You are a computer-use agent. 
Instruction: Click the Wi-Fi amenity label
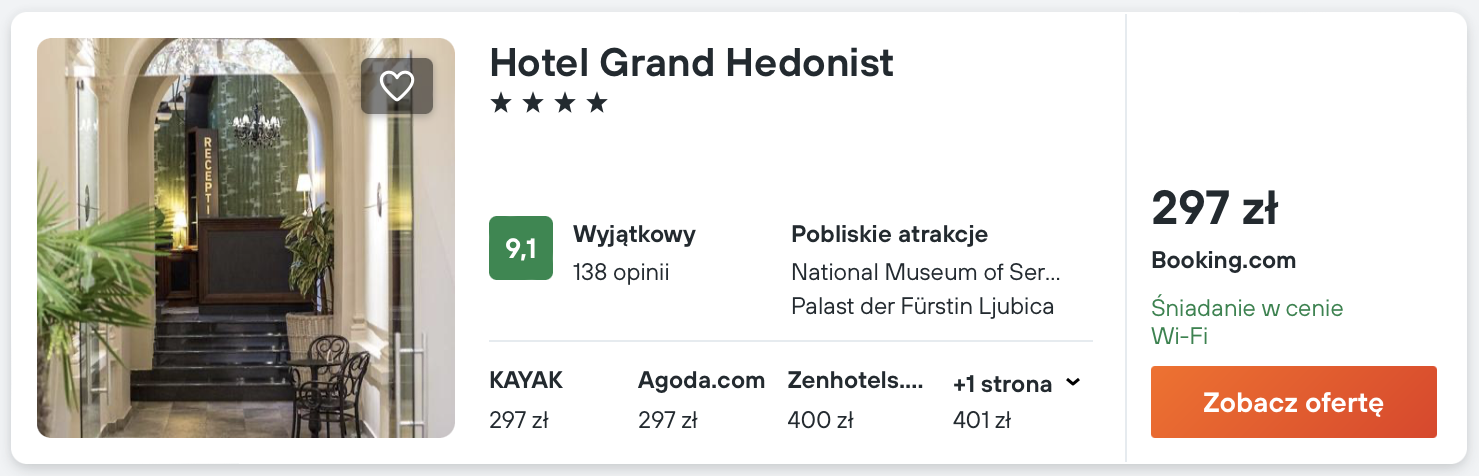1179,336
